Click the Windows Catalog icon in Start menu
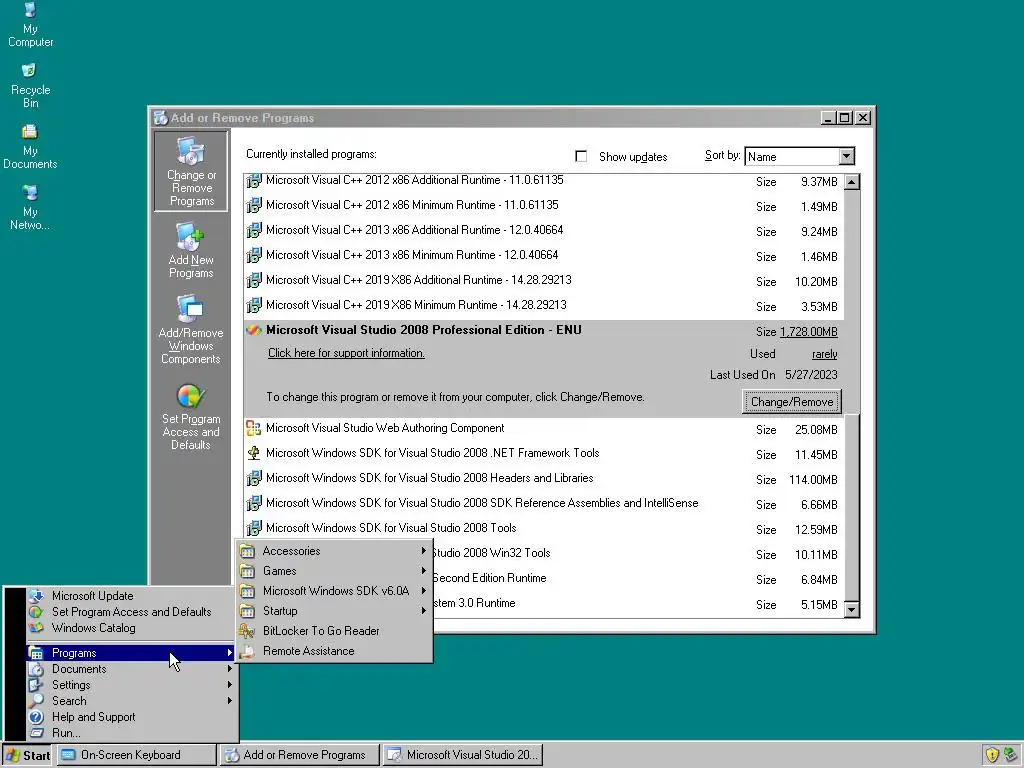 coord(36,628)
